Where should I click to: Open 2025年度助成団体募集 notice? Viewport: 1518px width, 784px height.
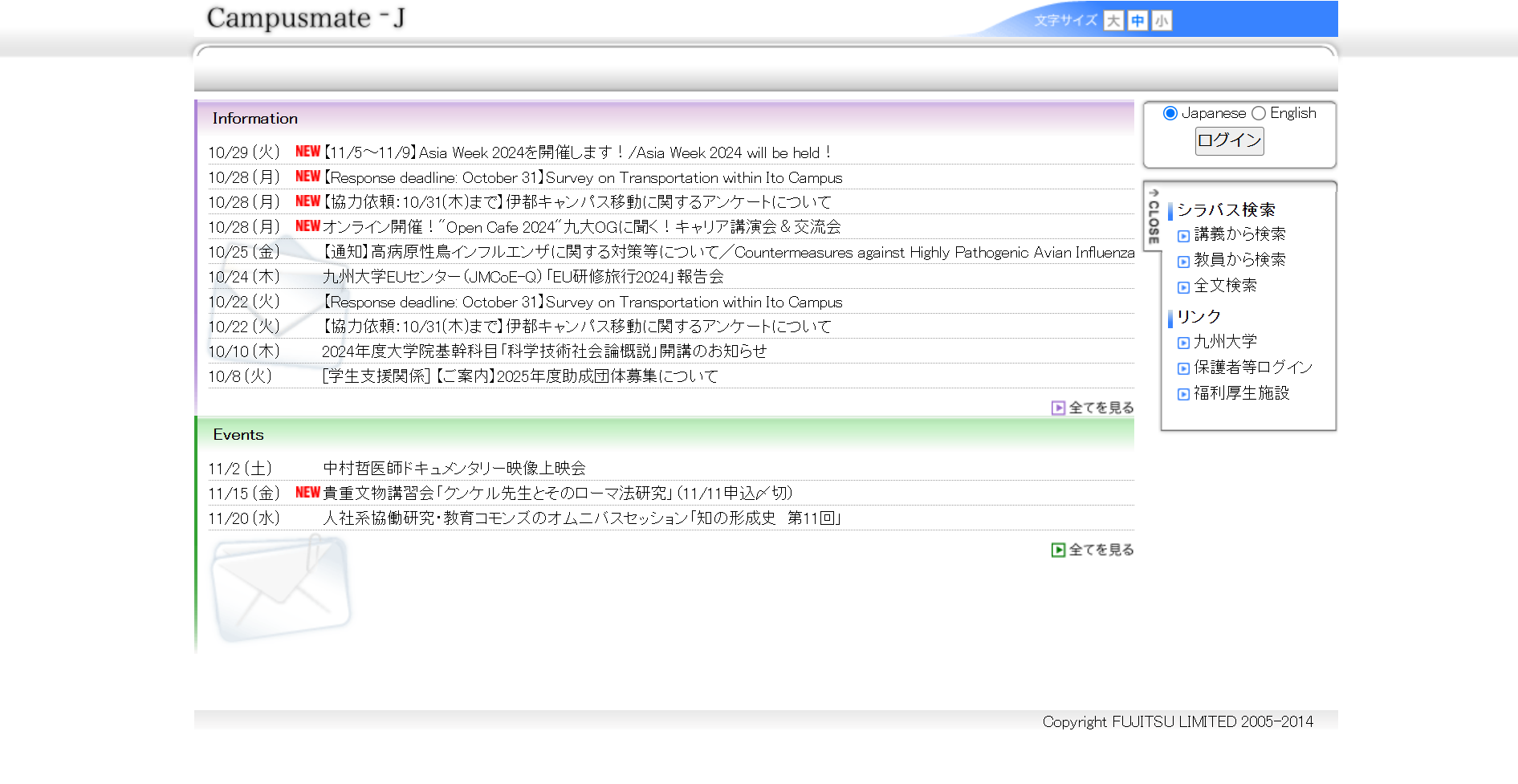point(520,376)
